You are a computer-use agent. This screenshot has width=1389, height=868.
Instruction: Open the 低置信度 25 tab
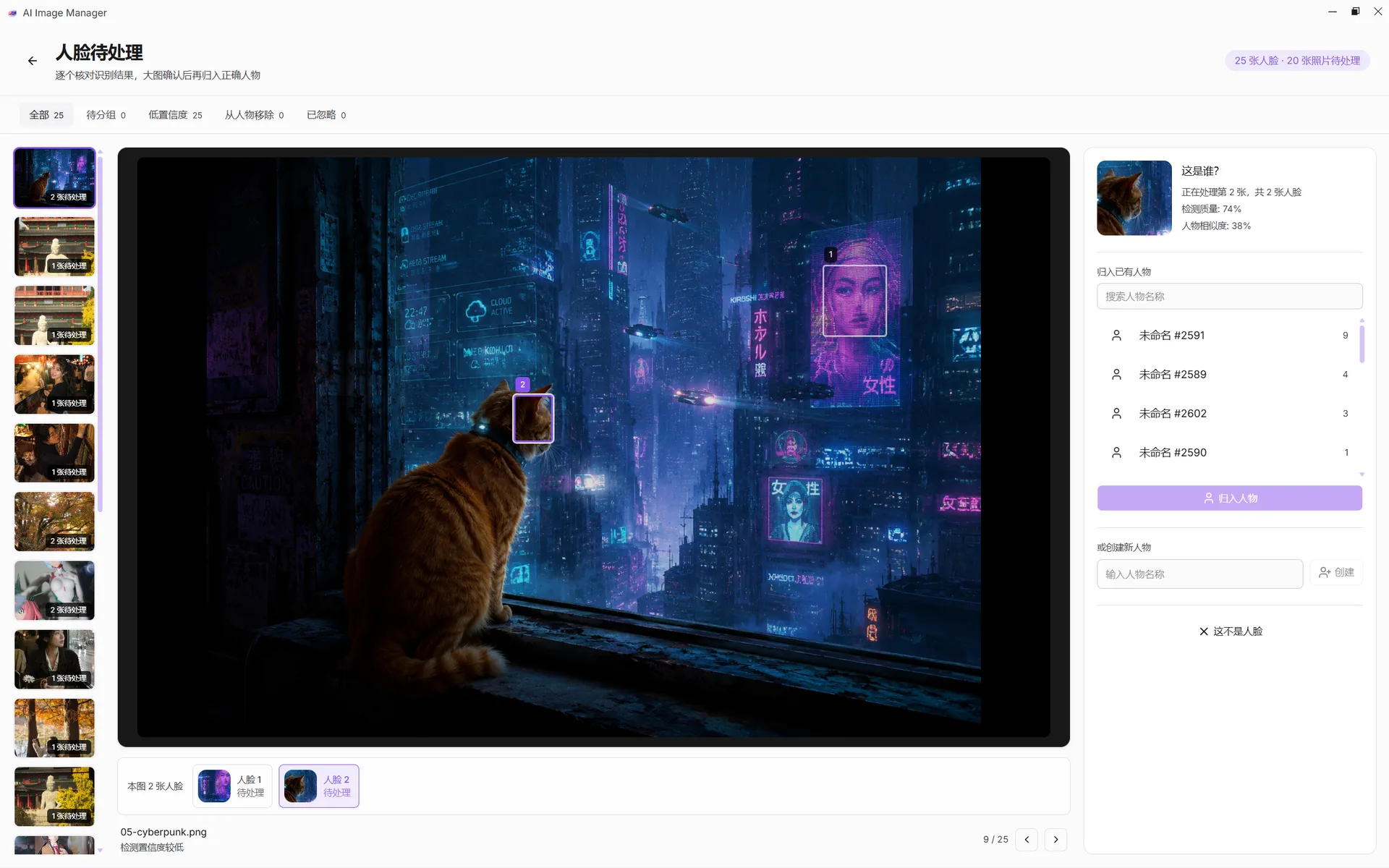pos(175,115)
